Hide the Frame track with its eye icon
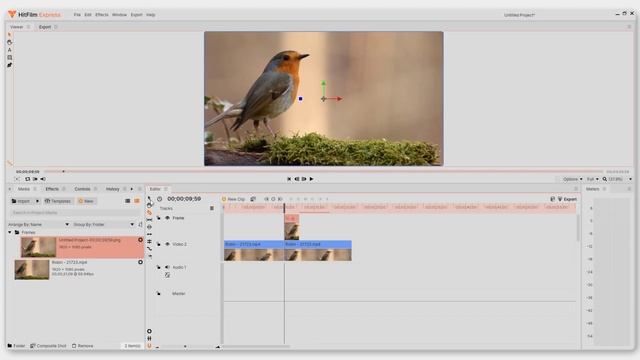Screen dimensions: 640x360 coord(167,218)
